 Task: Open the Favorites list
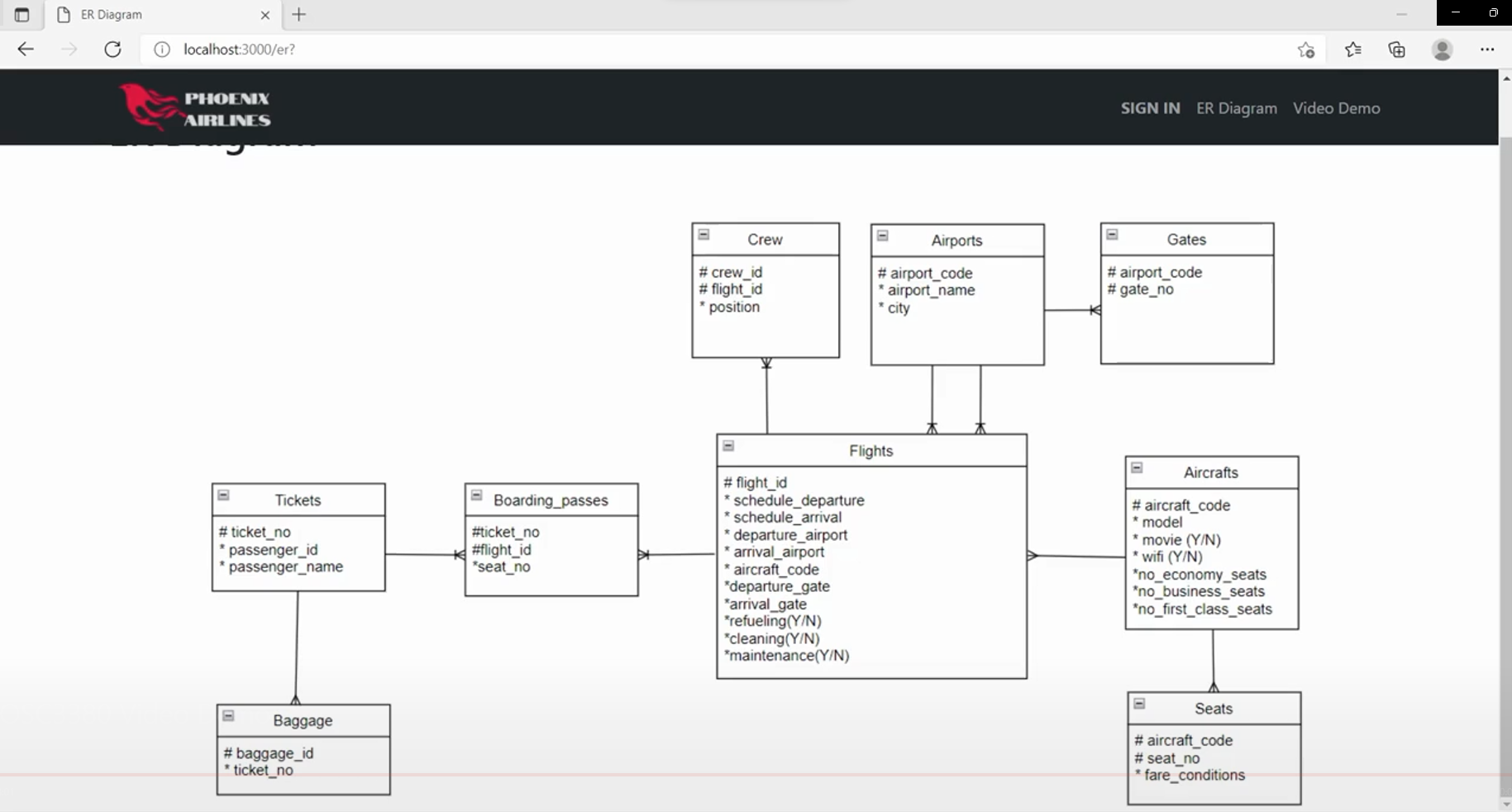coord(1353,50)
